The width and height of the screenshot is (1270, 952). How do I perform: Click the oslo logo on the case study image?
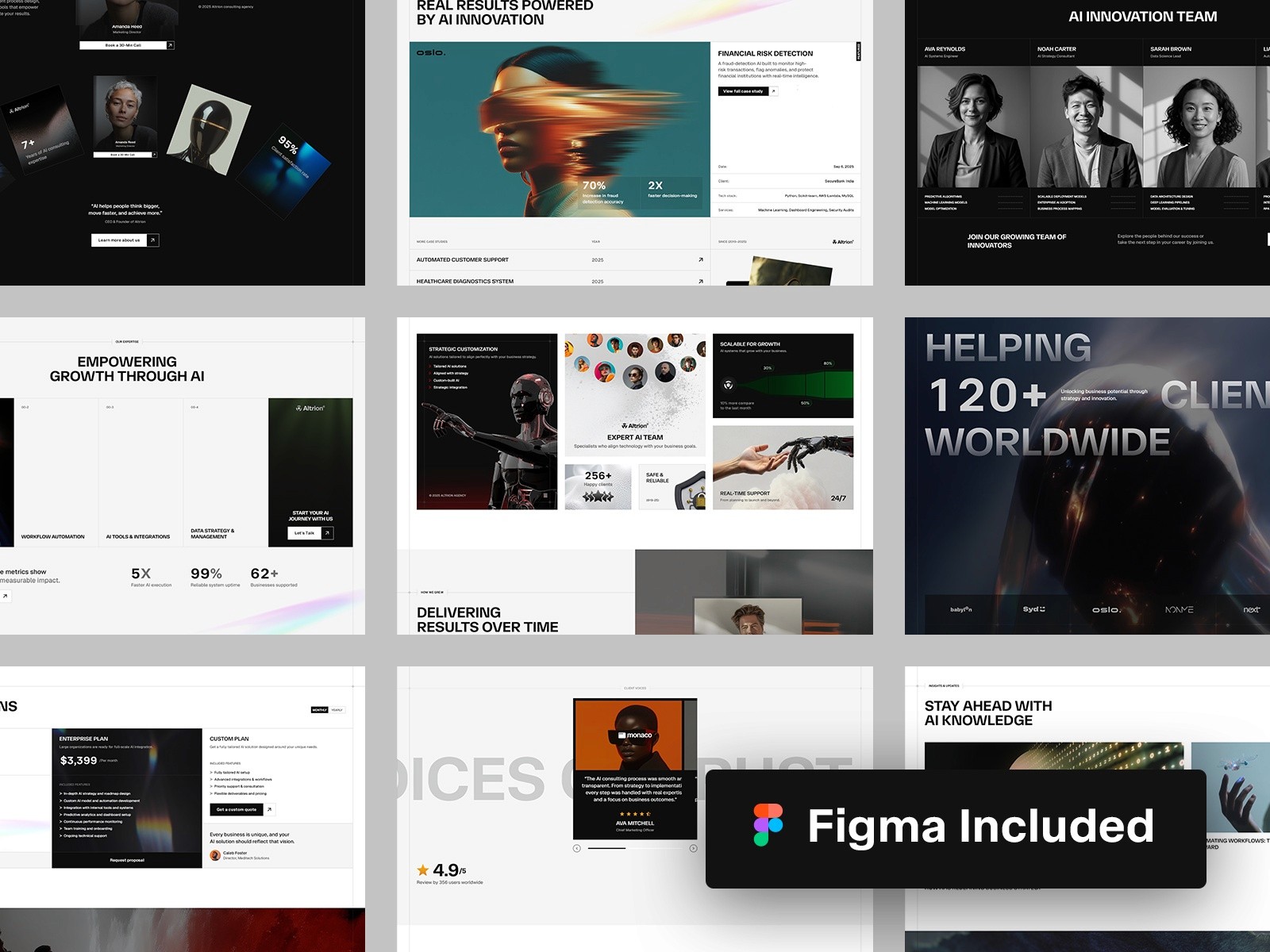(x=431, y=52)
